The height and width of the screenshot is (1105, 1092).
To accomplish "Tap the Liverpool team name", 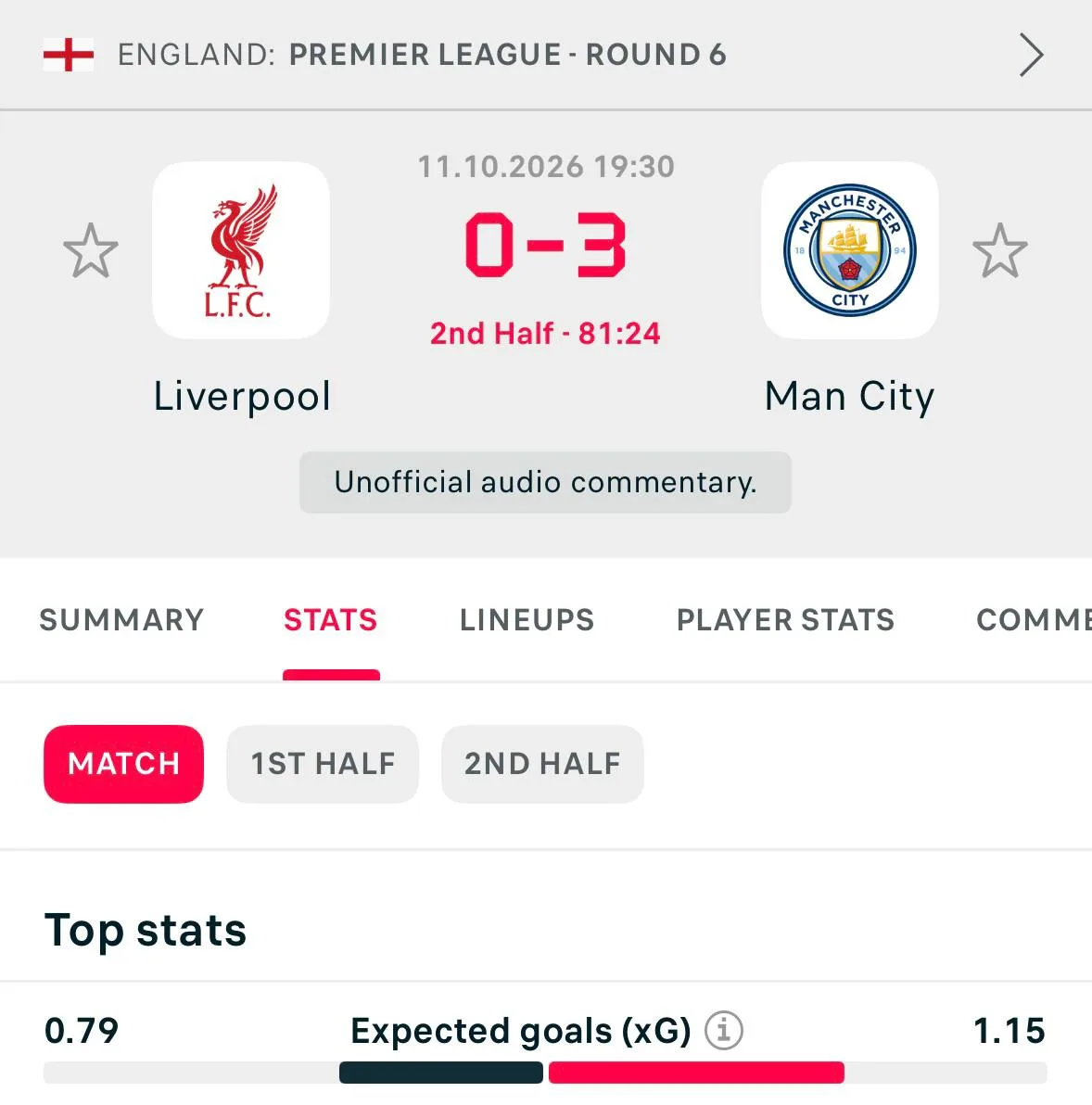I will (242, 396).
